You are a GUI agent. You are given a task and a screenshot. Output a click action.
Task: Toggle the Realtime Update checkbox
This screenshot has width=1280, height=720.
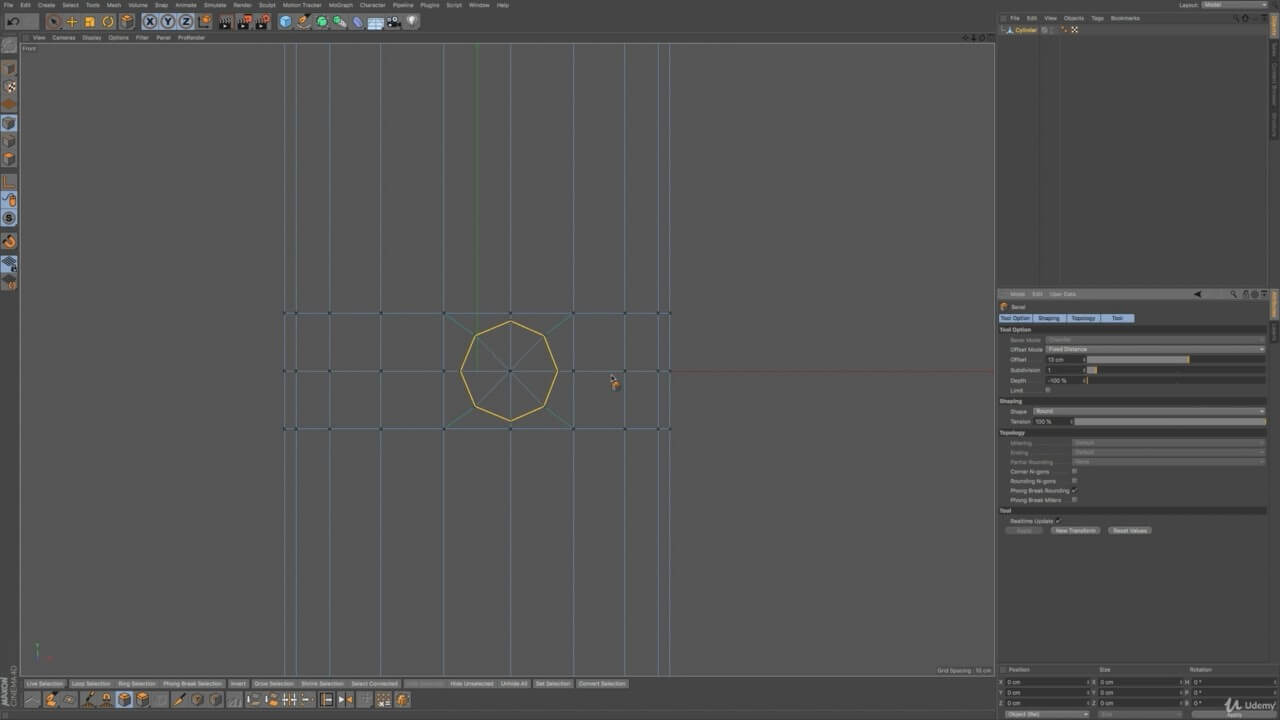tap(1057, 520)
